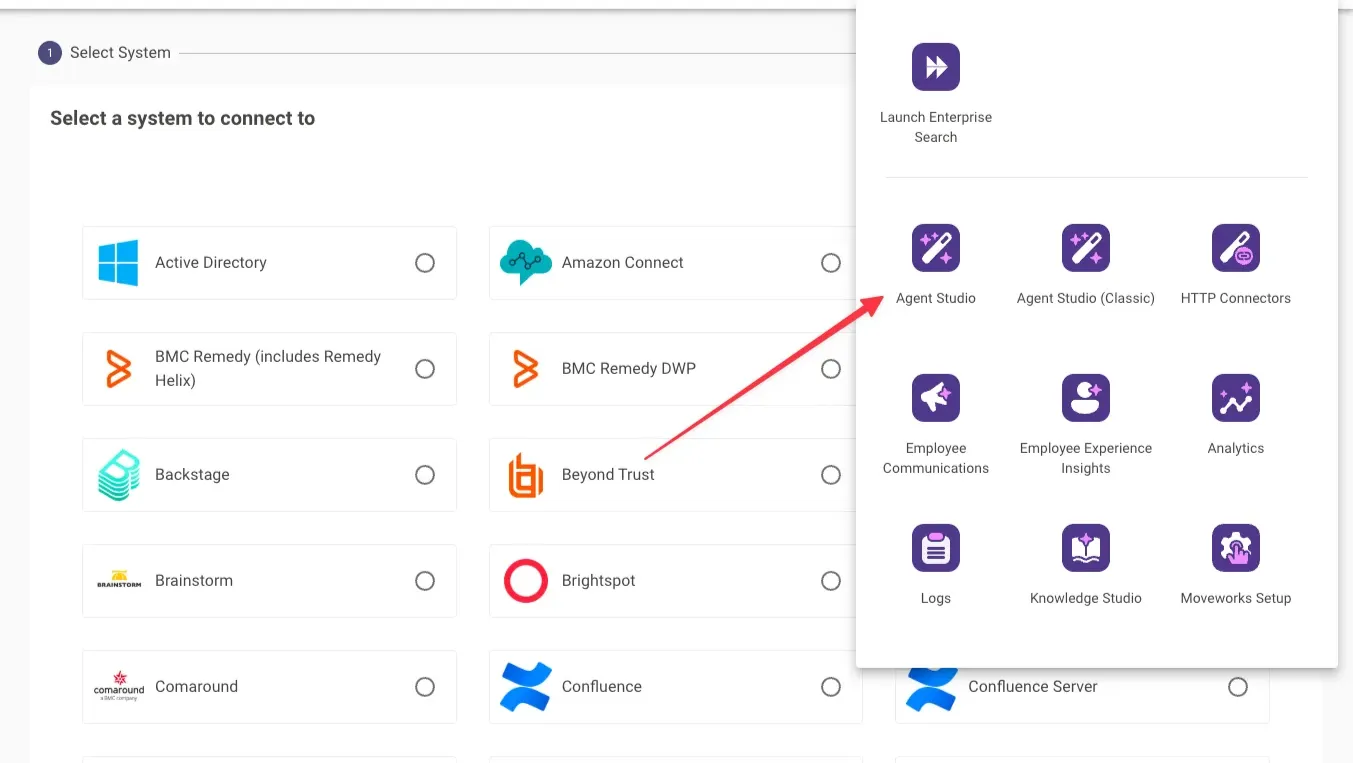
Task: Click the Brightspot red ring logo
Action: [x=525, y=581]
